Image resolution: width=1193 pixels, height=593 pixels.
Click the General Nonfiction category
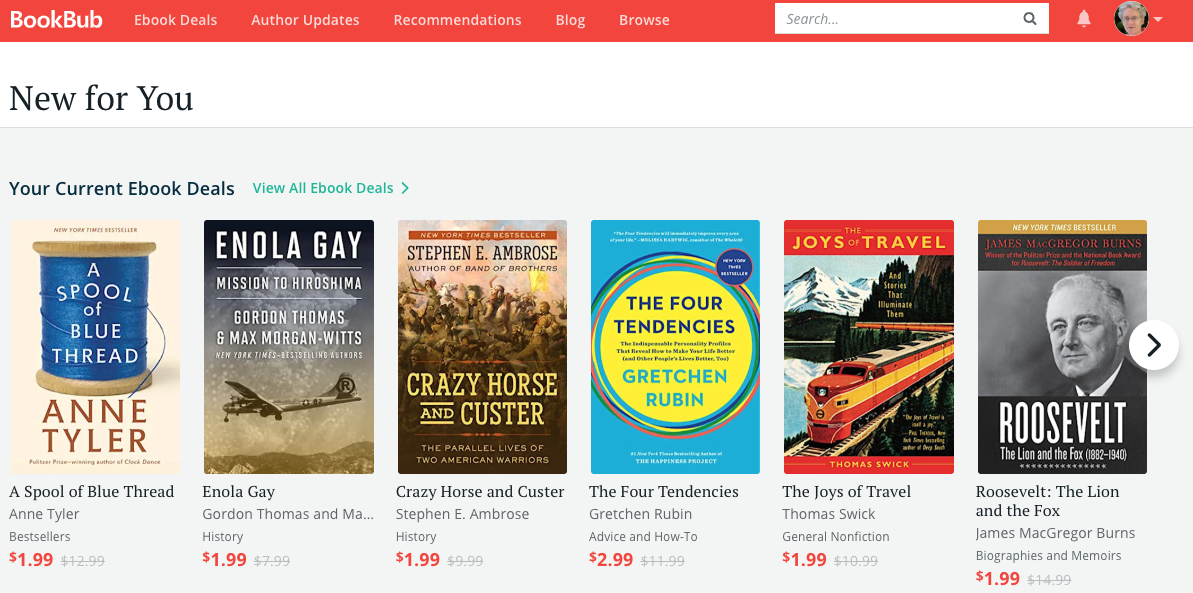pos(836,537)
